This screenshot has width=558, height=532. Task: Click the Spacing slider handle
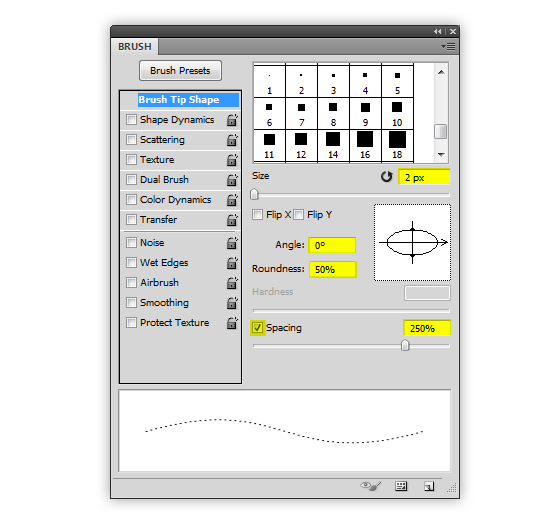click(405, 345)
